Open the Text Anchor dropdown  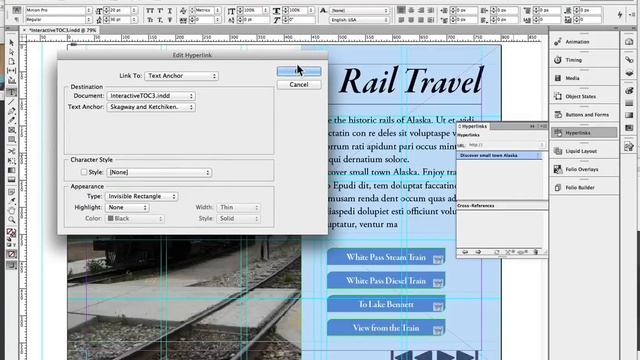coord(151,107)
